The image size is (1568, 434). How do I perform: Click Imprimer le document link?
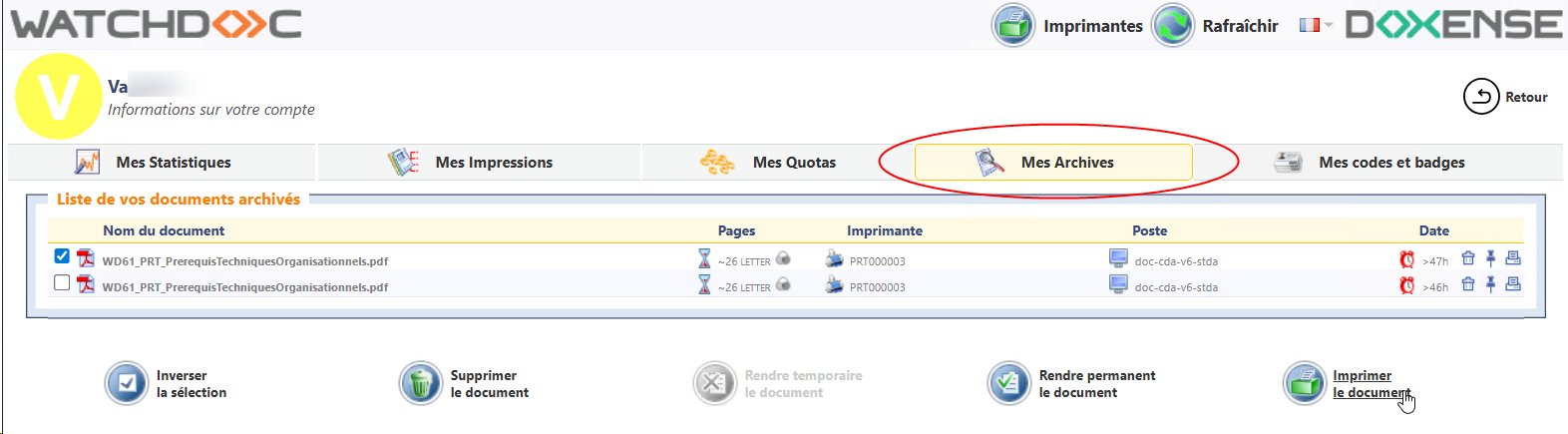pyautogui.click(x=1363, y=384)
